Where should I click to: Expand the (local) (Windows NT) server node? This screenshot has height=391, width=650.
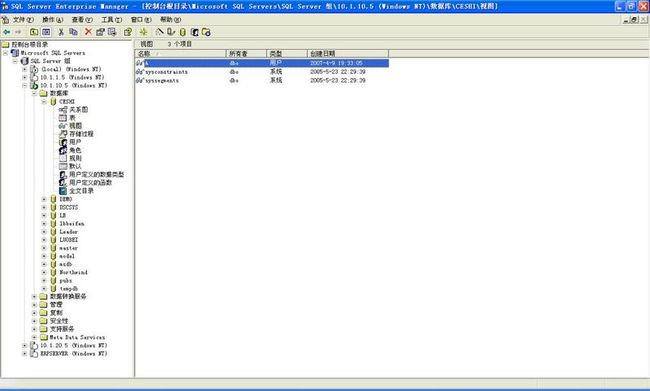(24, 69)
